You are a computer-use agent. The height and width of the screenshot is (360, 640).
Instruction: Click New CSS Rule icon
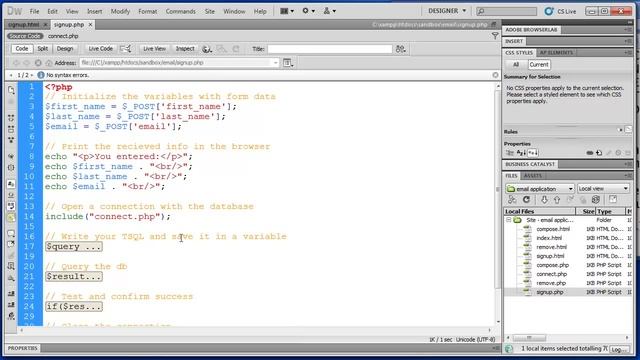599,153
